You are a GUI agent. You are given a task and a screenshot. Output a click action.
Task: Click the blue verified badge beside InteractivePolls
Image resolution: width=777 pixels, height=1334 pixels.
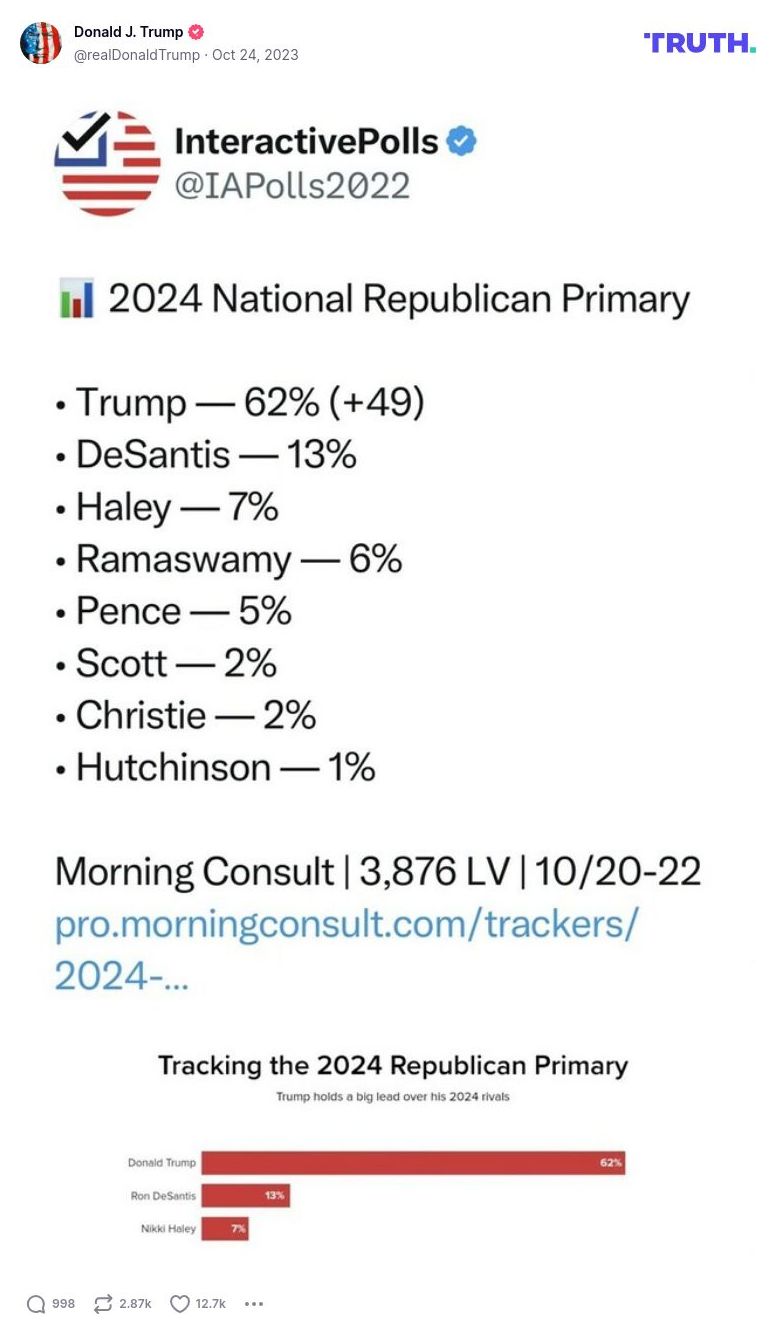tap(461, 141)
